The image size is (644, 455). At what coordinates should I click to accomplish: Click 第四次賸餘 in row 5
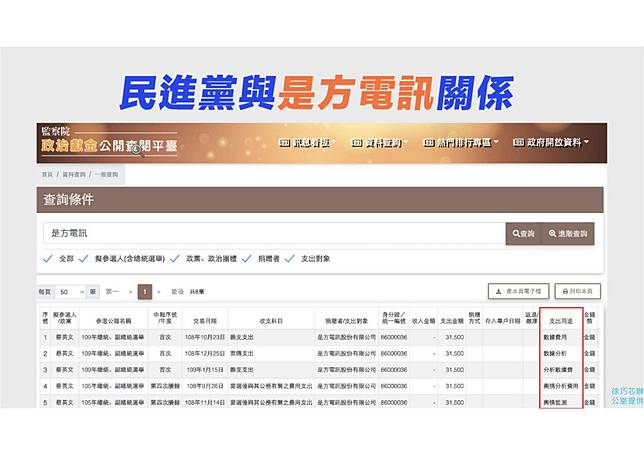(165, 403)
